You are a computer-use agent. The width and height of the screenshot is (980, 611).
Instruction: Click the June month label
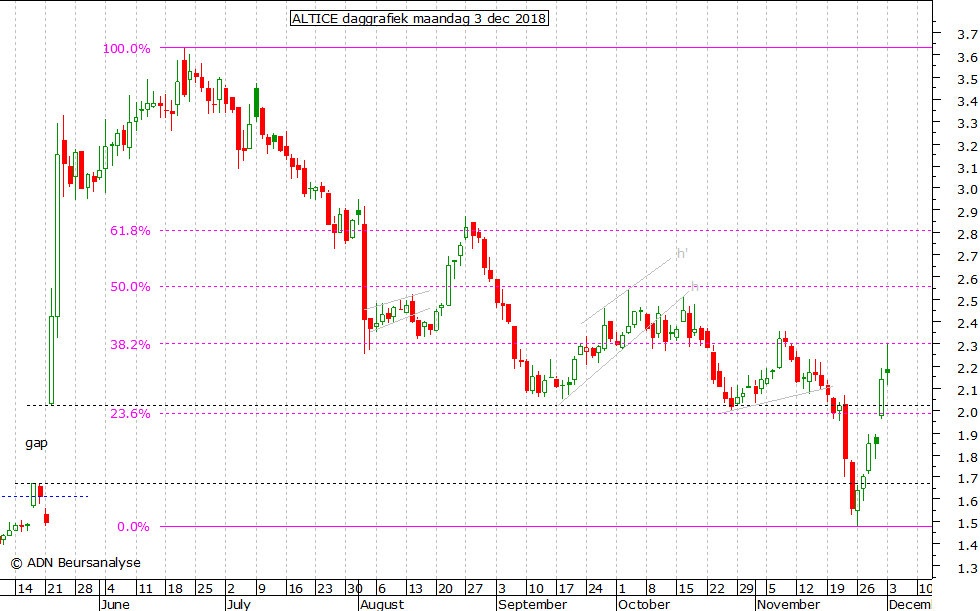pos(115,604)
